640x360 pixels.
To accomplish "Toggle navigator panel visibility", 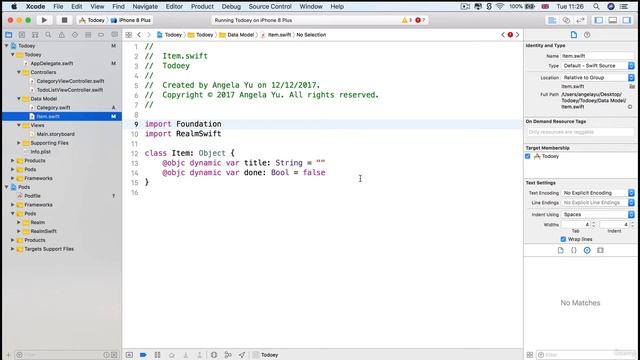I will pos(599,20).
